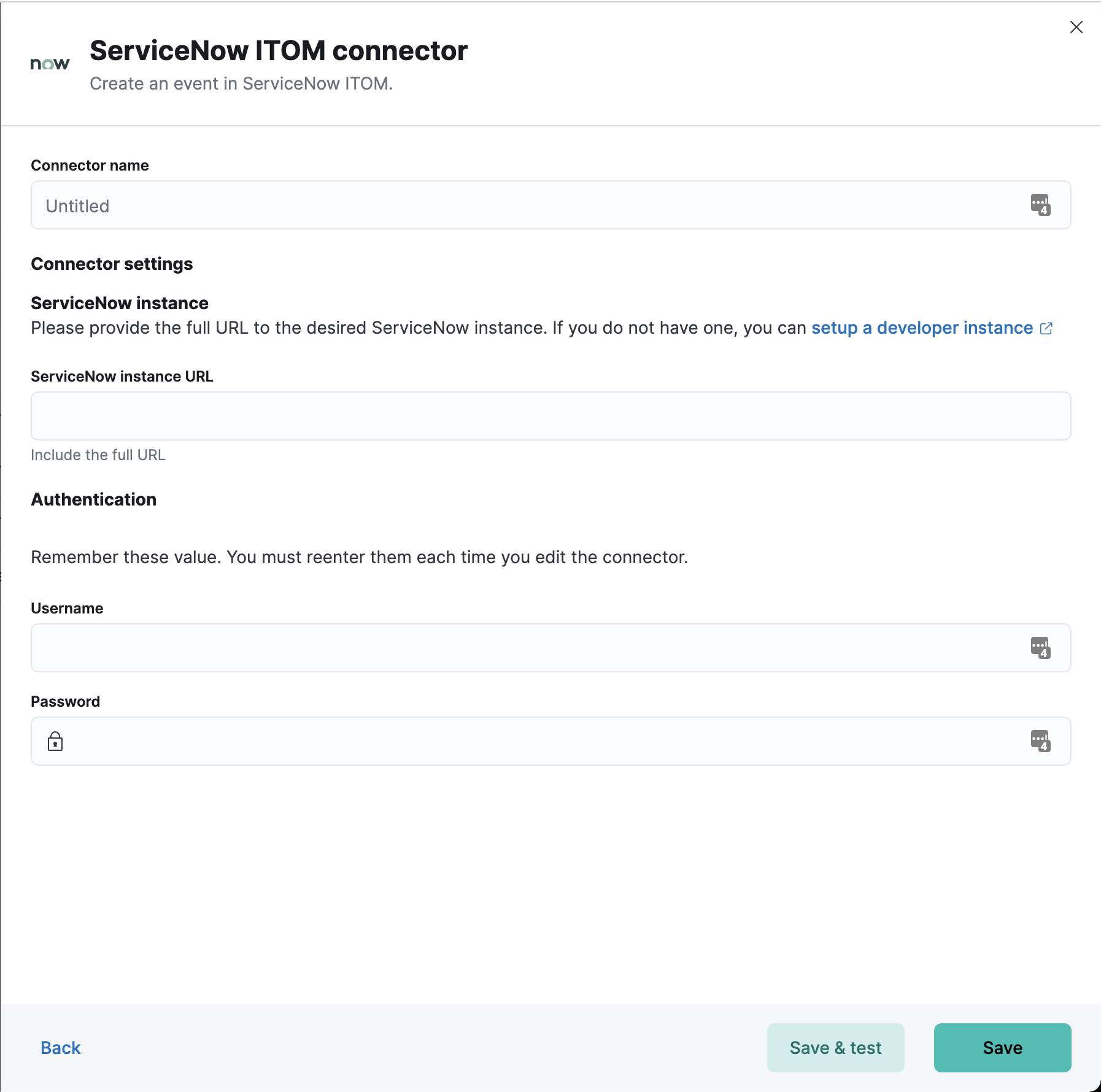1101x1092 pixels.
Task: Open the setup a developer instance link
Action: [x=921, y=328]
